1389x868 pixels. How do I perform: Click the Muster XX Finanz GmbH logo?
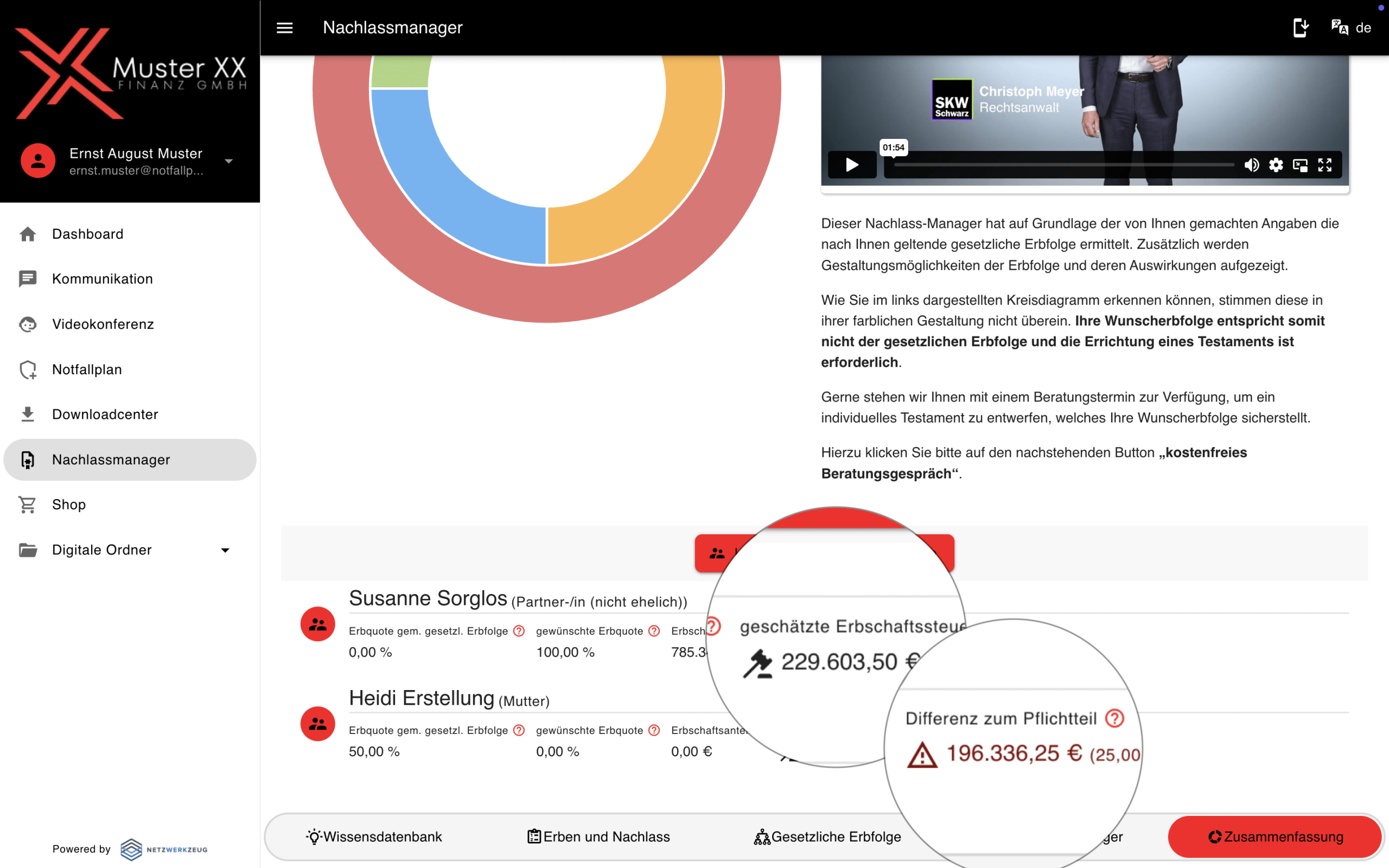tap(130, 73)
